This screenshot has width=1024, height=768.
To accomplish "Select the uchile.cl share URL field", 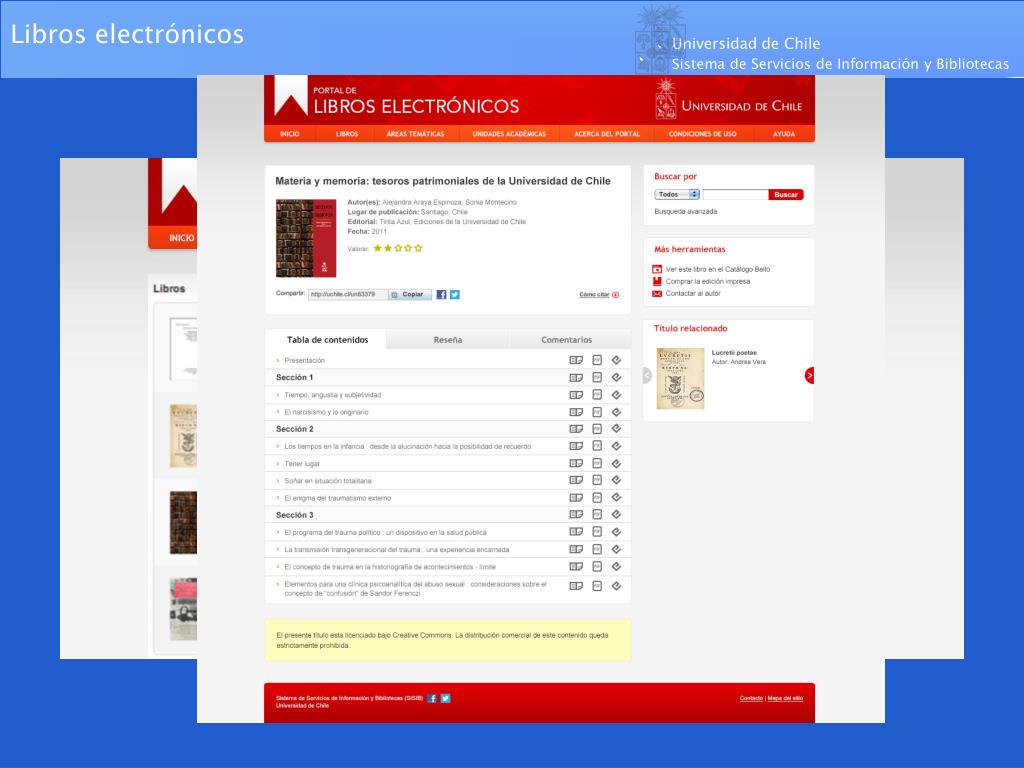I will [x=348, y=295].
